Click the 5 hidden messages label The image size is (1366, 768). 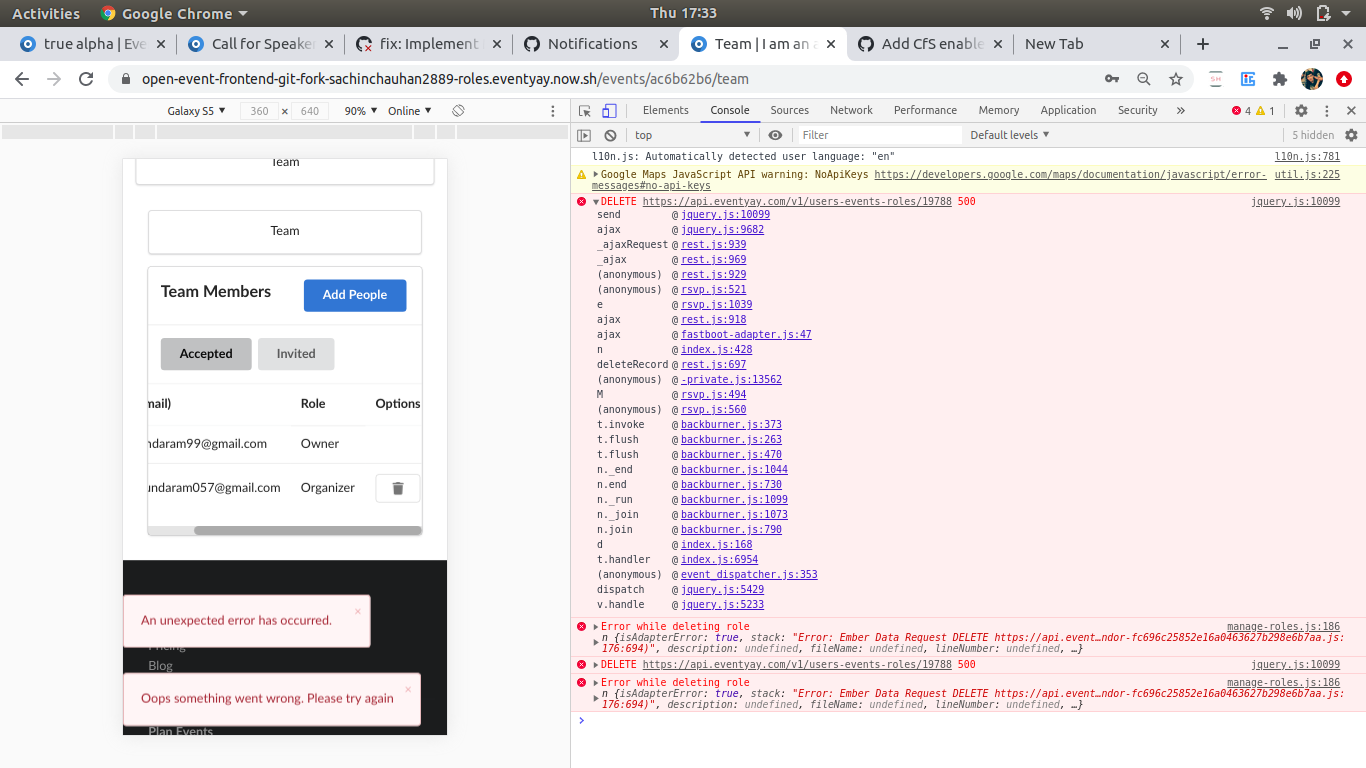point(1312,135)
